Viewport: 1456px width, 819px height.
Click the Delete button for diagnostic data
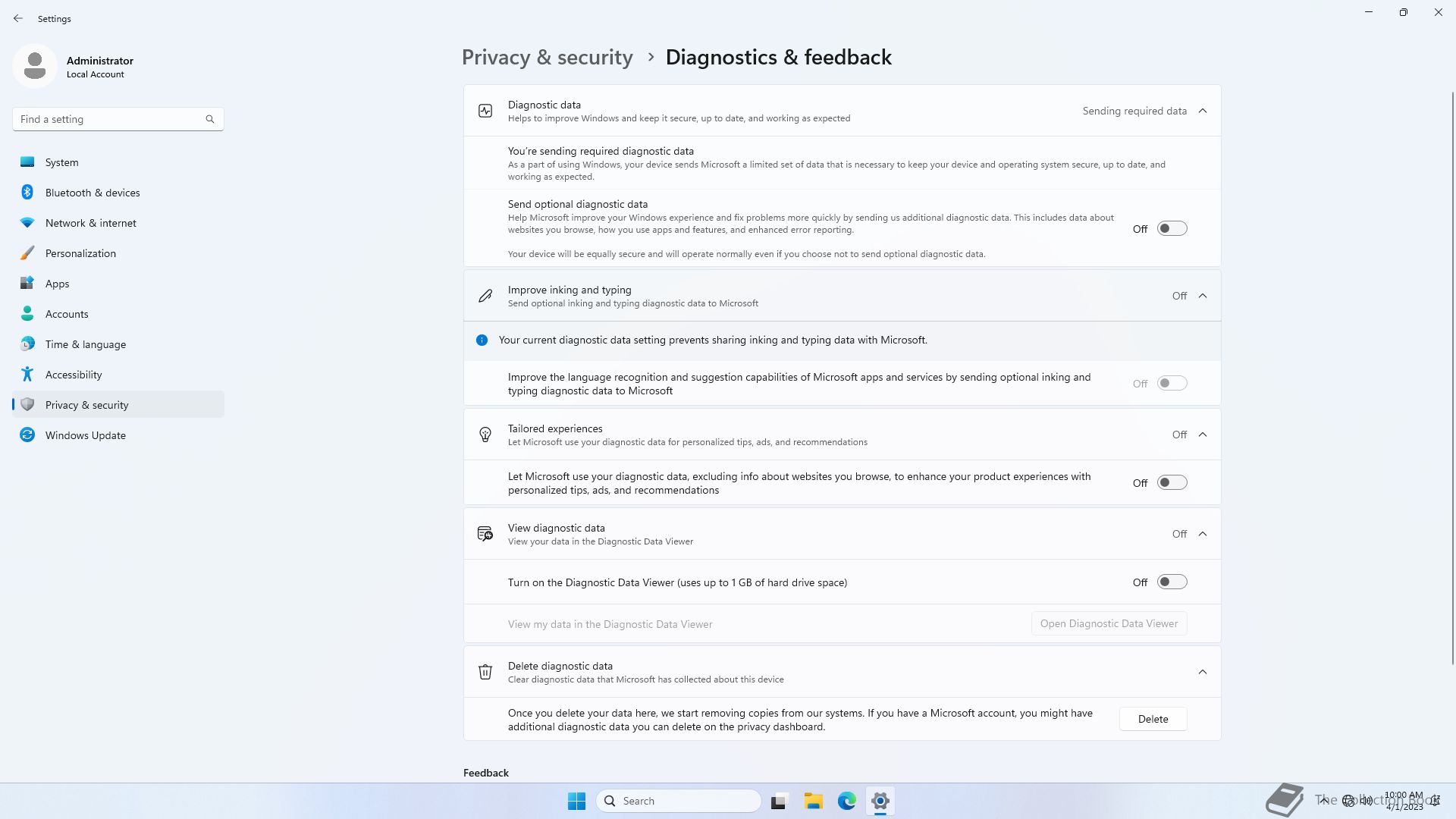pos(1153,720)
